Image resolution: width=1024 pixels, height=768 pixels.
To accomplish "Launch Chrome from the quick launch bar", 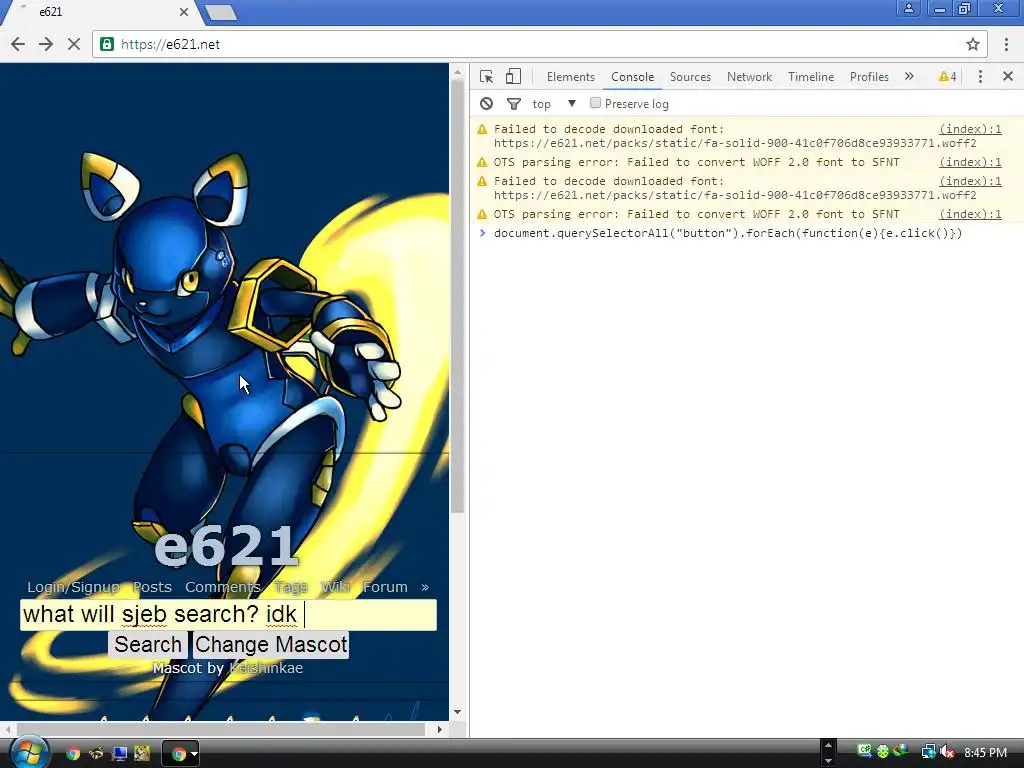I will pyautogui.click(x=73, y=754).
